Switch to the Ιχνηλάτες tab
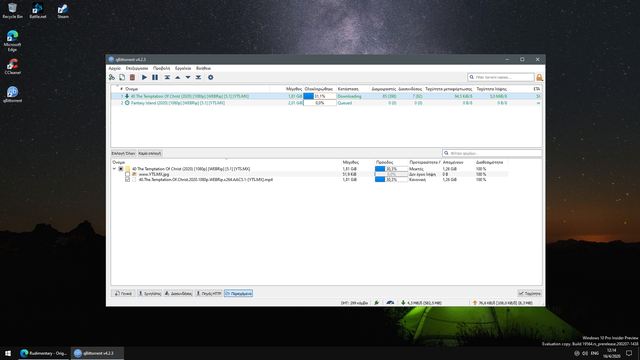 [149, 293]
